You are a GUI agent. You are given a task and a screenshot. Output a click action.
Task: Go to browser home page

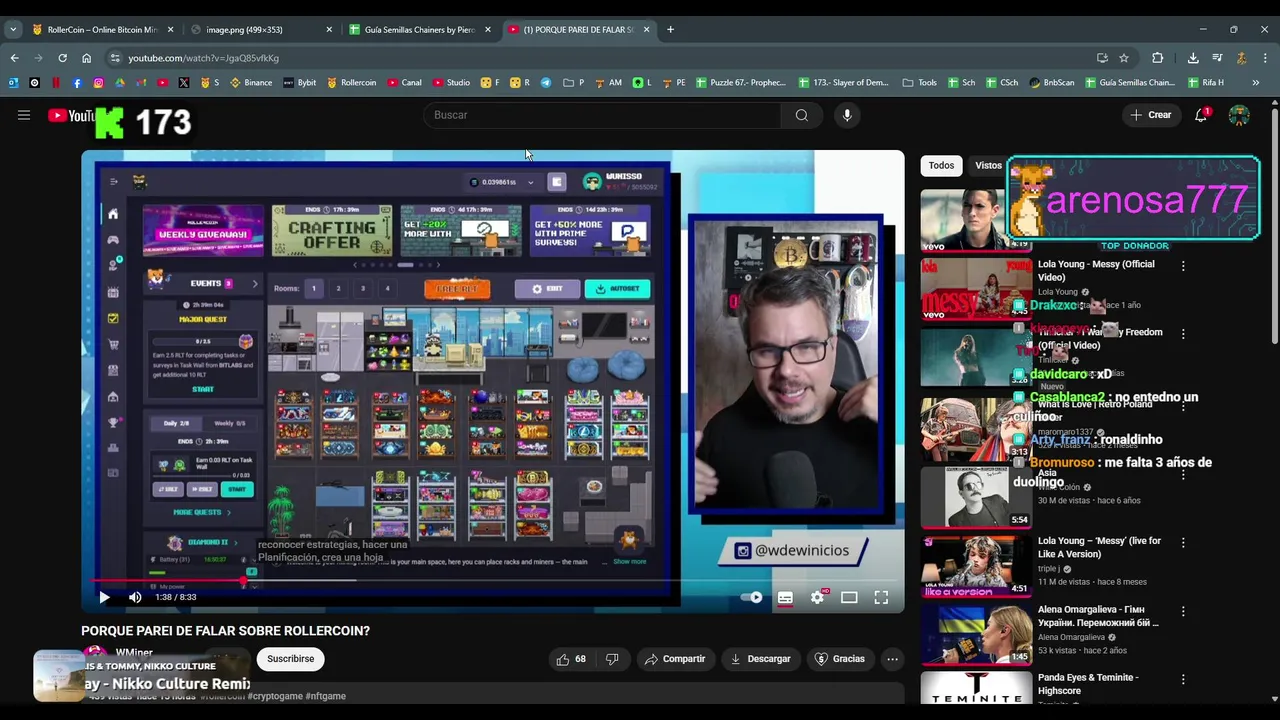86,58
